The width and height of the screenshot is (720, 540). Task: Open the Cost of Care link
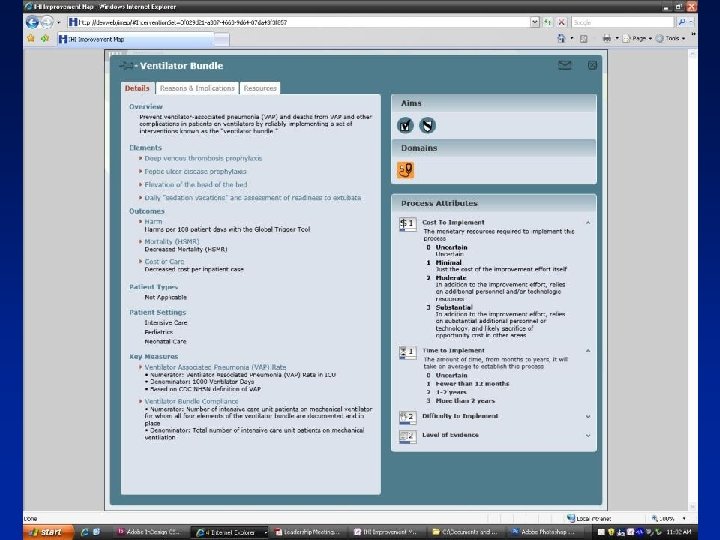coord(164,261)
